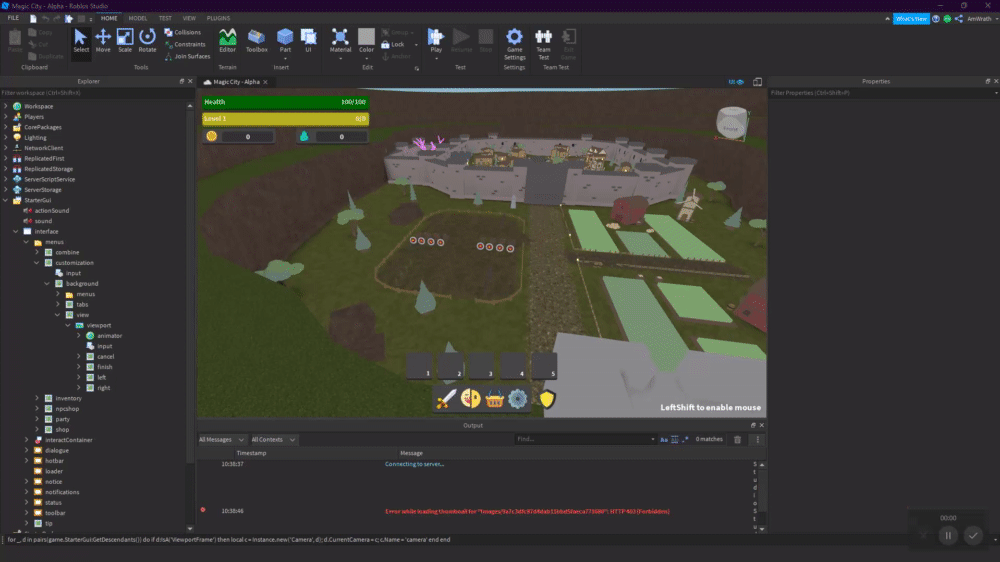
Task: Toggle match case in Output search
Action: pyautogui.click(x=664, y=440)
